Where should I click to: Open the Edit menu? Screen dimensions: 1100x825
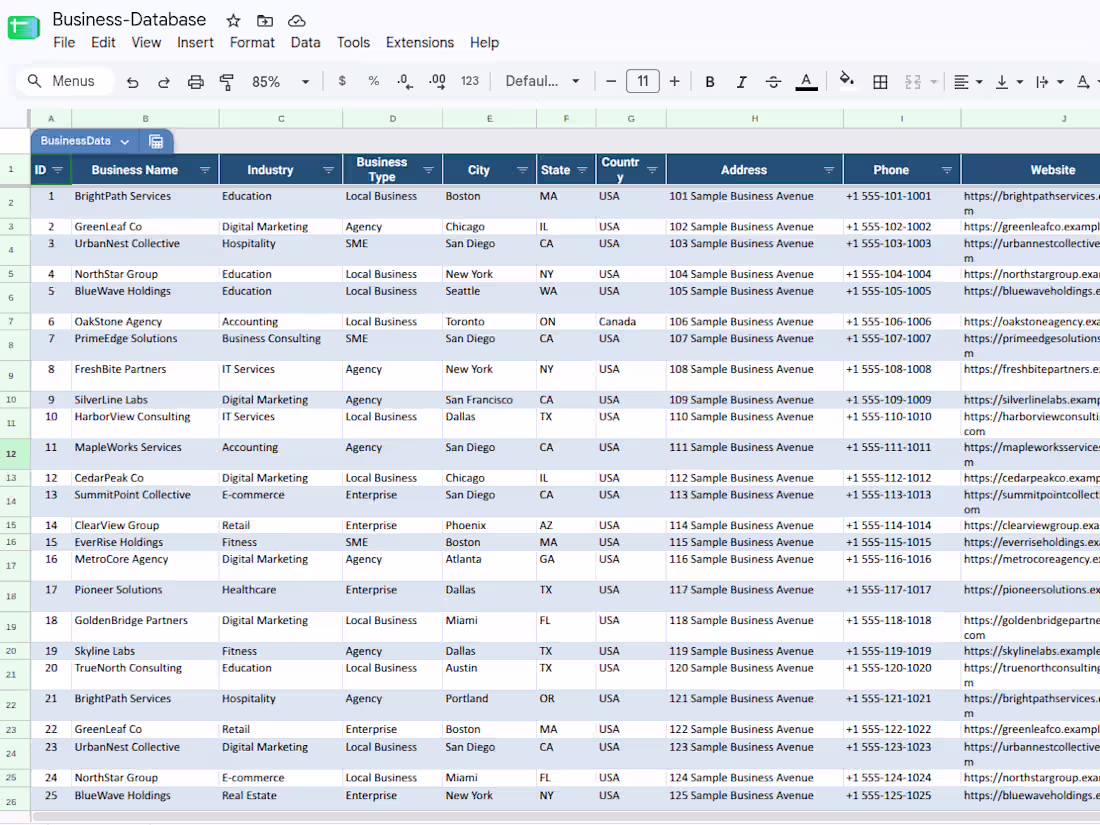(x=103, y=43)
